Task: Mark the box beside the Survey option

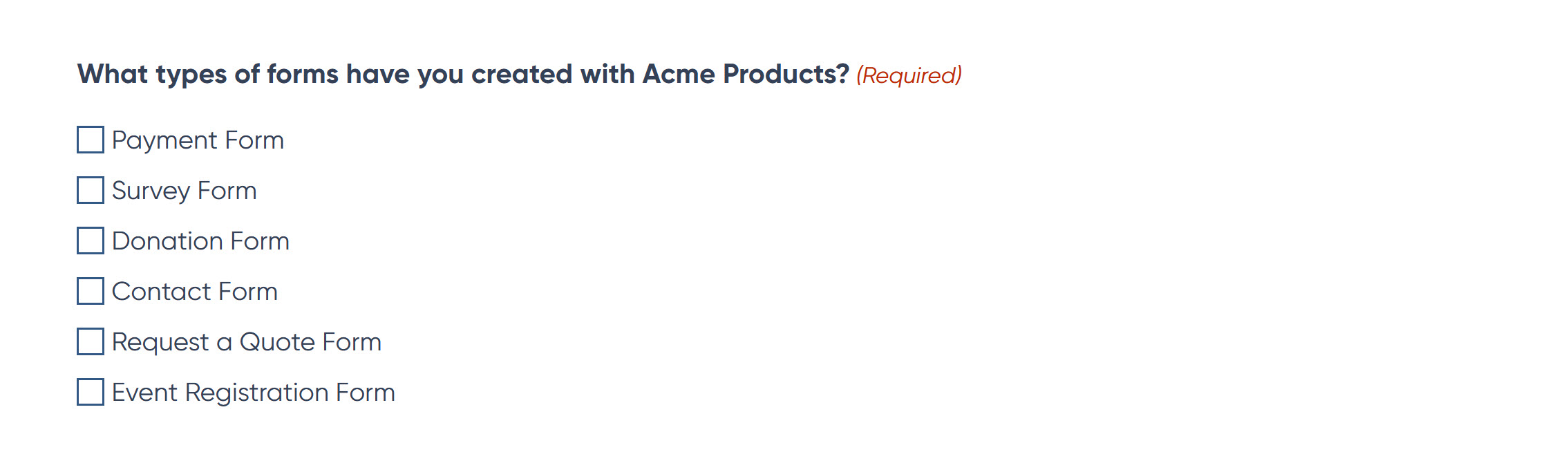Action: click(x=91, y=190)
